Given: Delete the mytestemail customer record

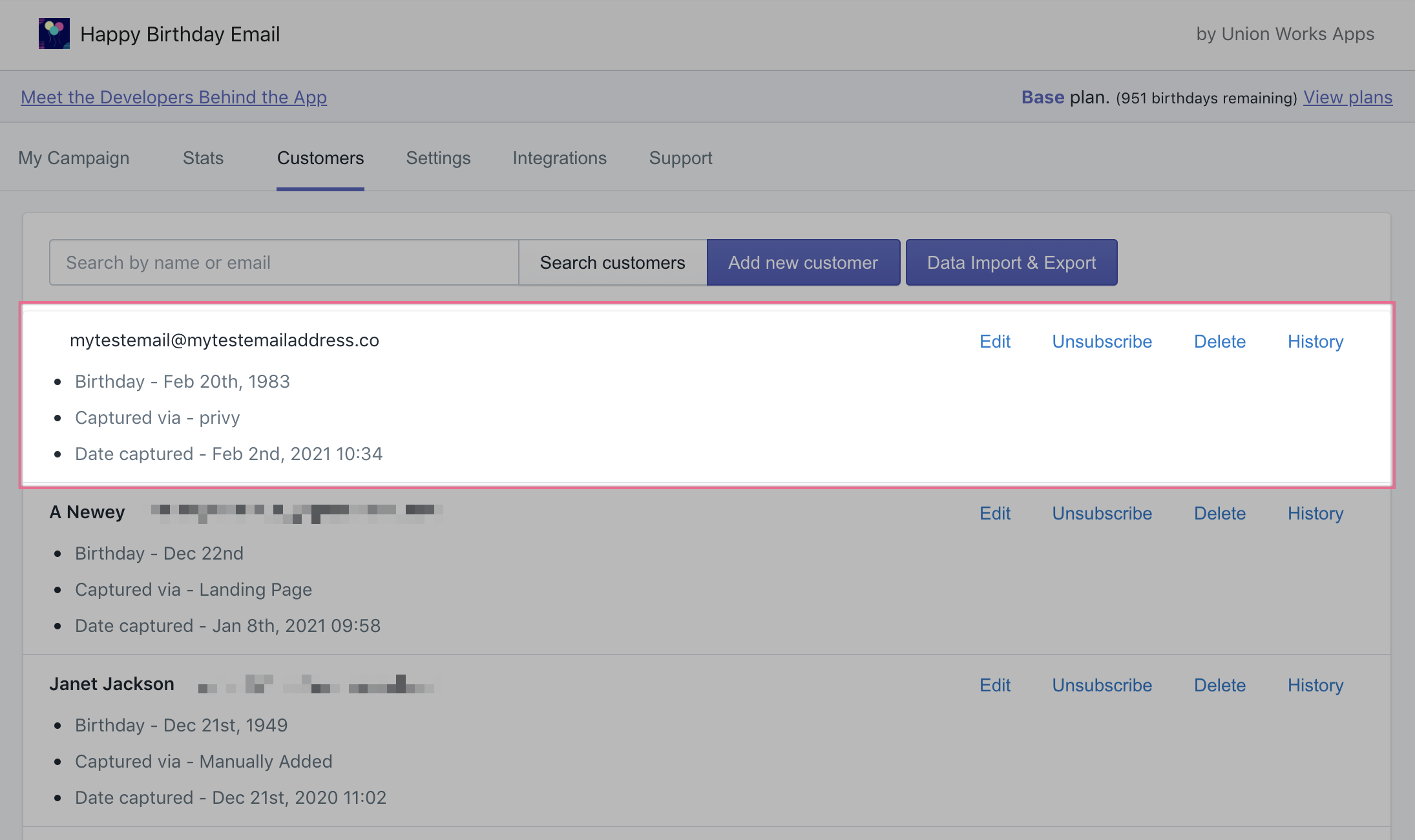Looking at the screenshot, I should (x=1219, y=341).
